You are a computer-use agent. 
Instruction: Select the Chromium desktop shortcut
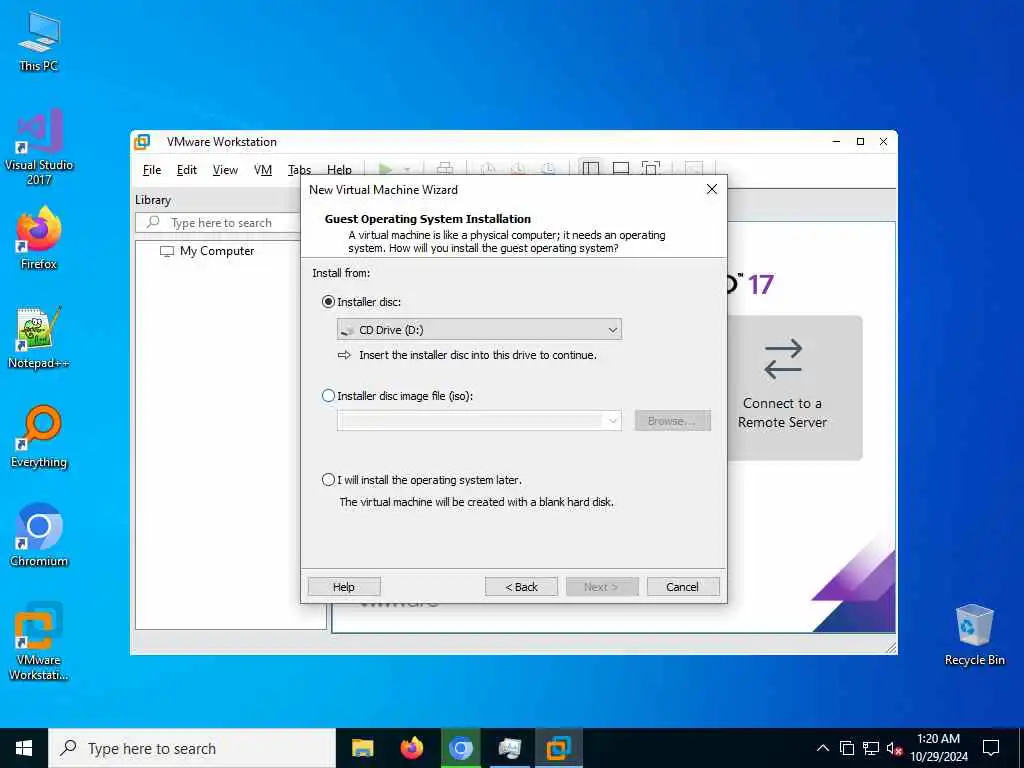coord(39,536)
